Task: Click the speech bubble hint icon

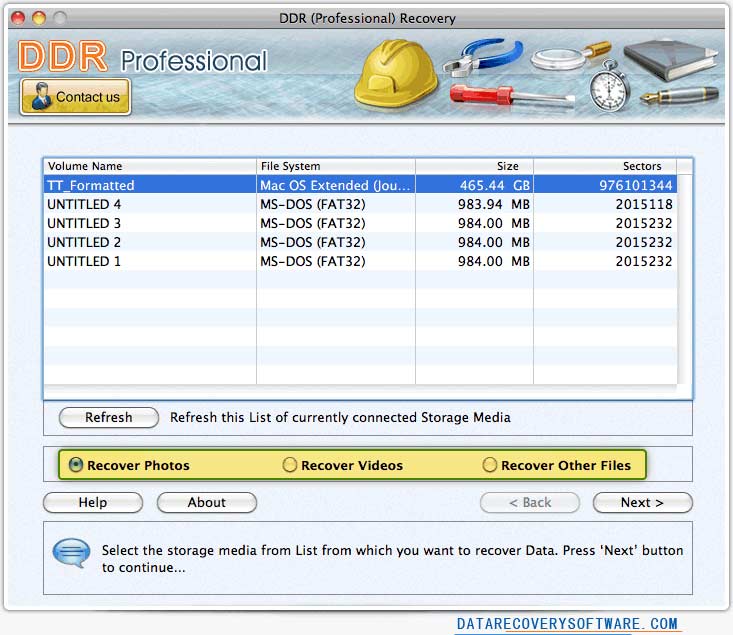Action: click(x=71, y=553)
